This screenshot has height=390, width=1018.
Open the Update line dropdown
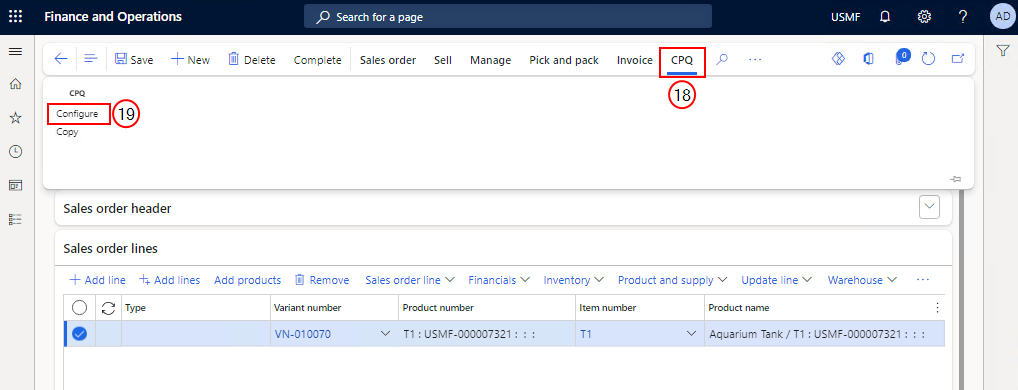click(x=777, y=280)
